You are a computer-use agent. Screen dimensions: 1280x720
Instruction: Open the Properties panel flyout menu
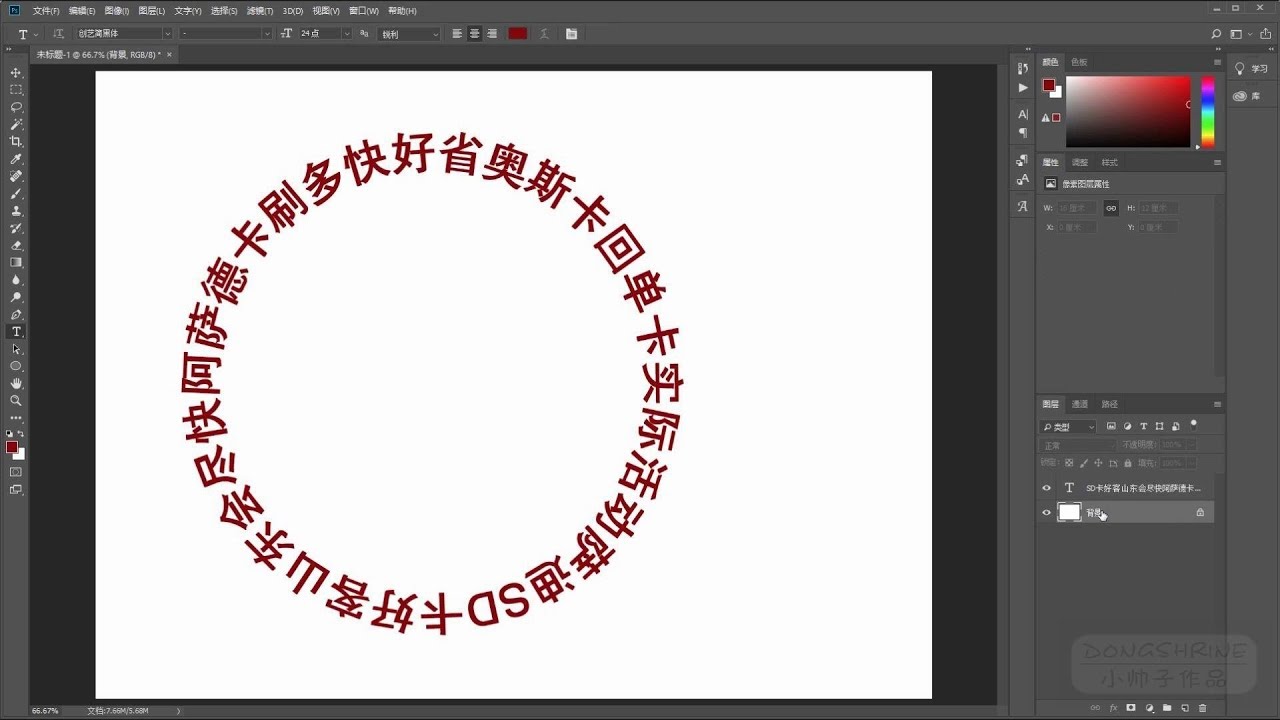coord(1217,162)
